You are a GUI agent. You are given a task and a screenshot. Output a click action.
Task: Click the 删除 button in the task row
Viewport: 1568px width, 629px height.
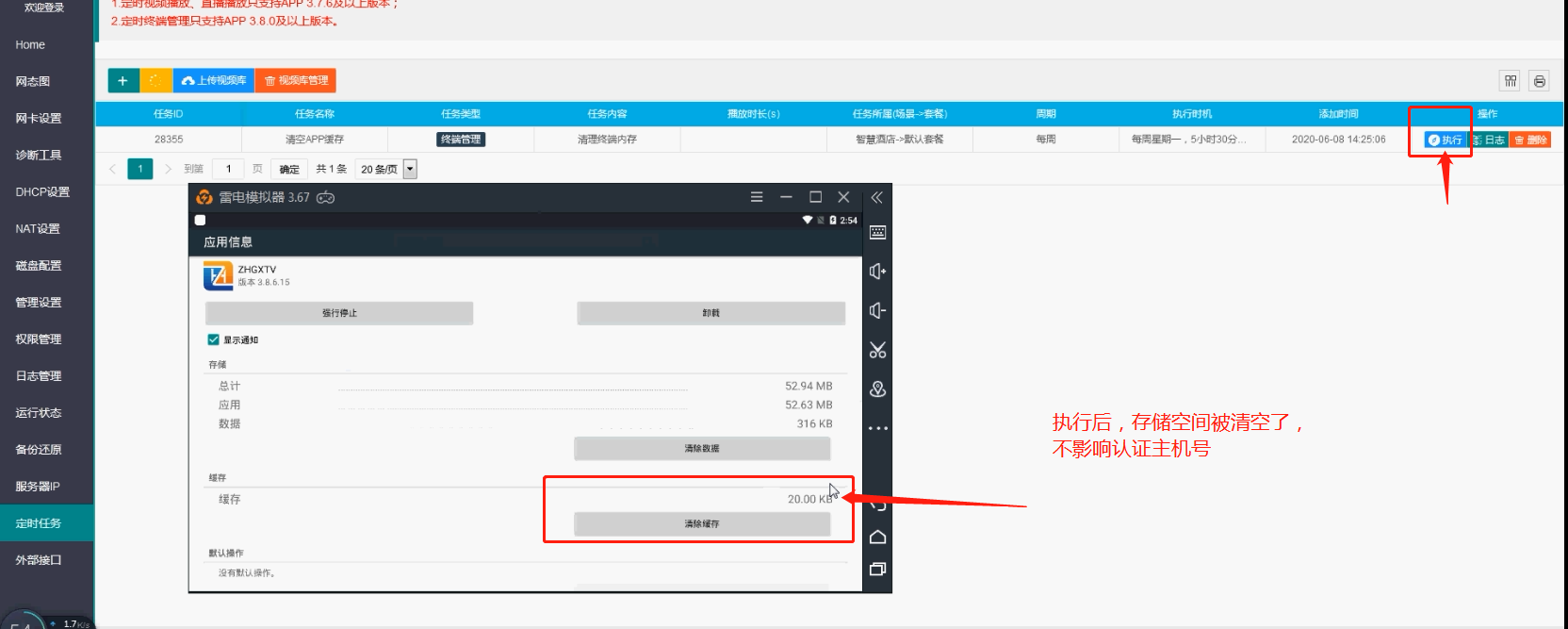(1530, 140)
